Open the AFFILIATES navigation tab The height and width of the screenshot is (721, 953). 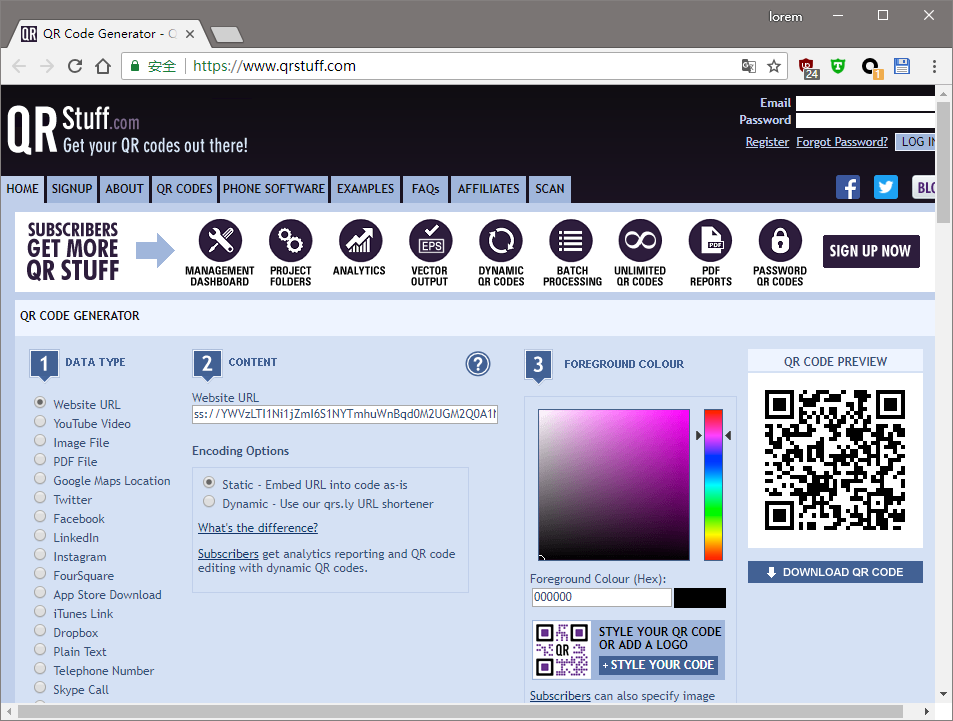pos(489,189)
